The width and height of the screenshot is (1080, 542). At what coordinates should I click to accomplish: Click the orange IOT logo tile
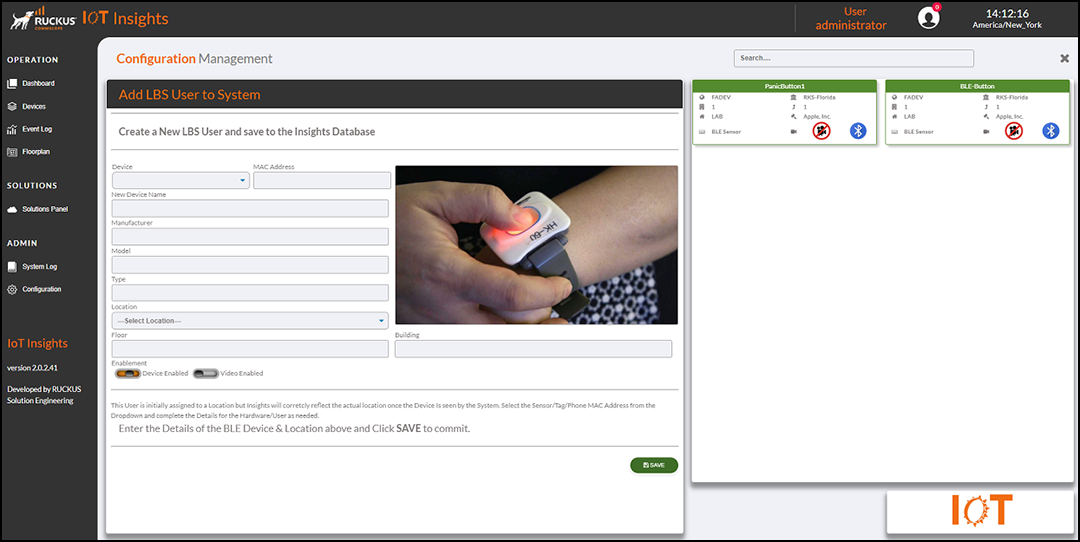(x=982, y=512)
